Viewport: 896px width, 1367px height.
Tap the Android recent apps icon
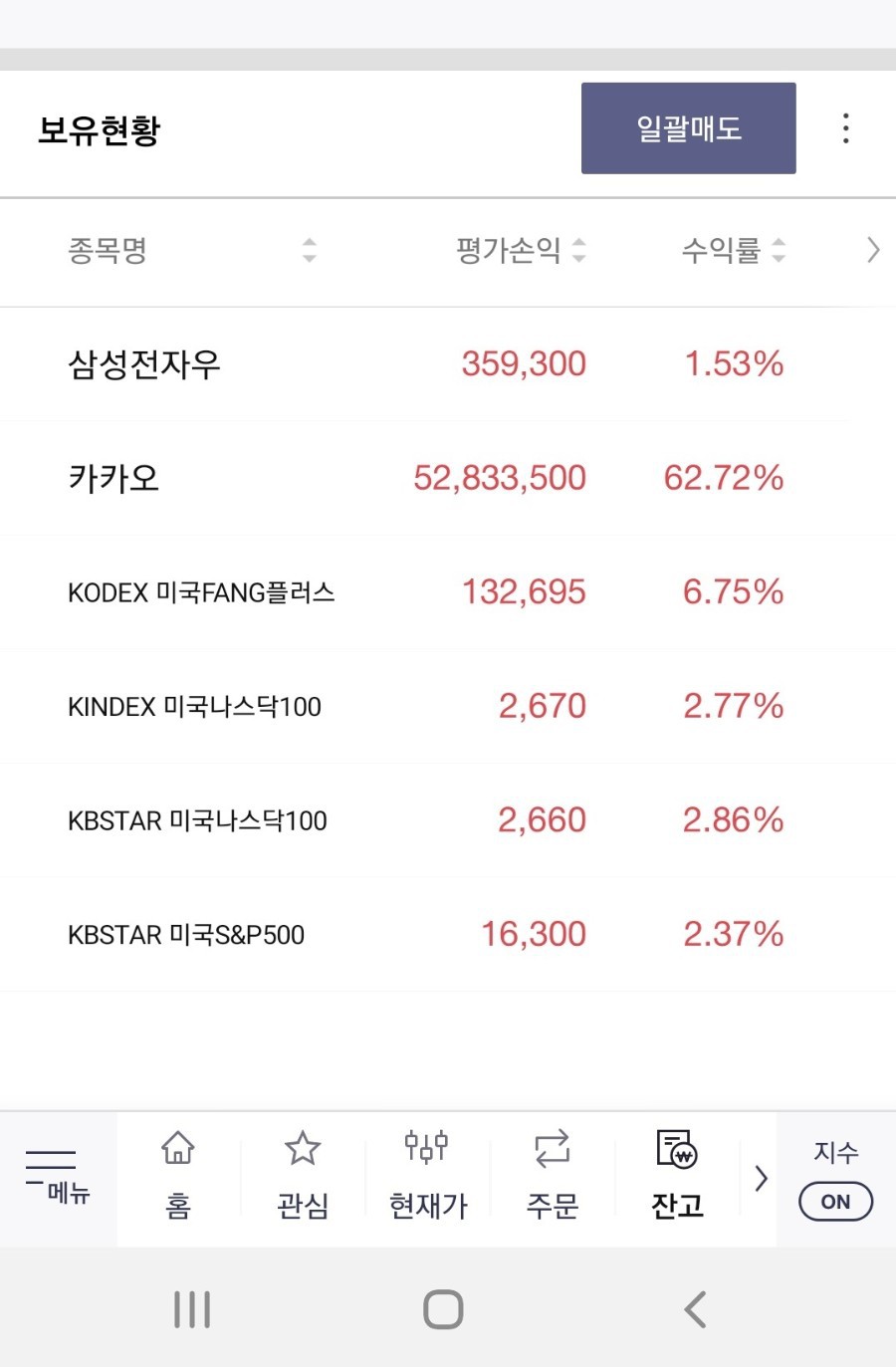pyautogui.click(x=192, y=1309)
